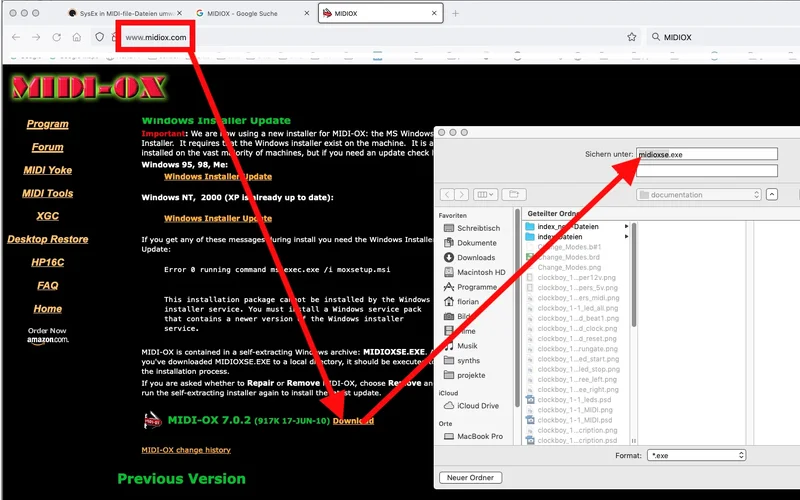Open the HP16C link
800x500 pixels.
[47, 262]
